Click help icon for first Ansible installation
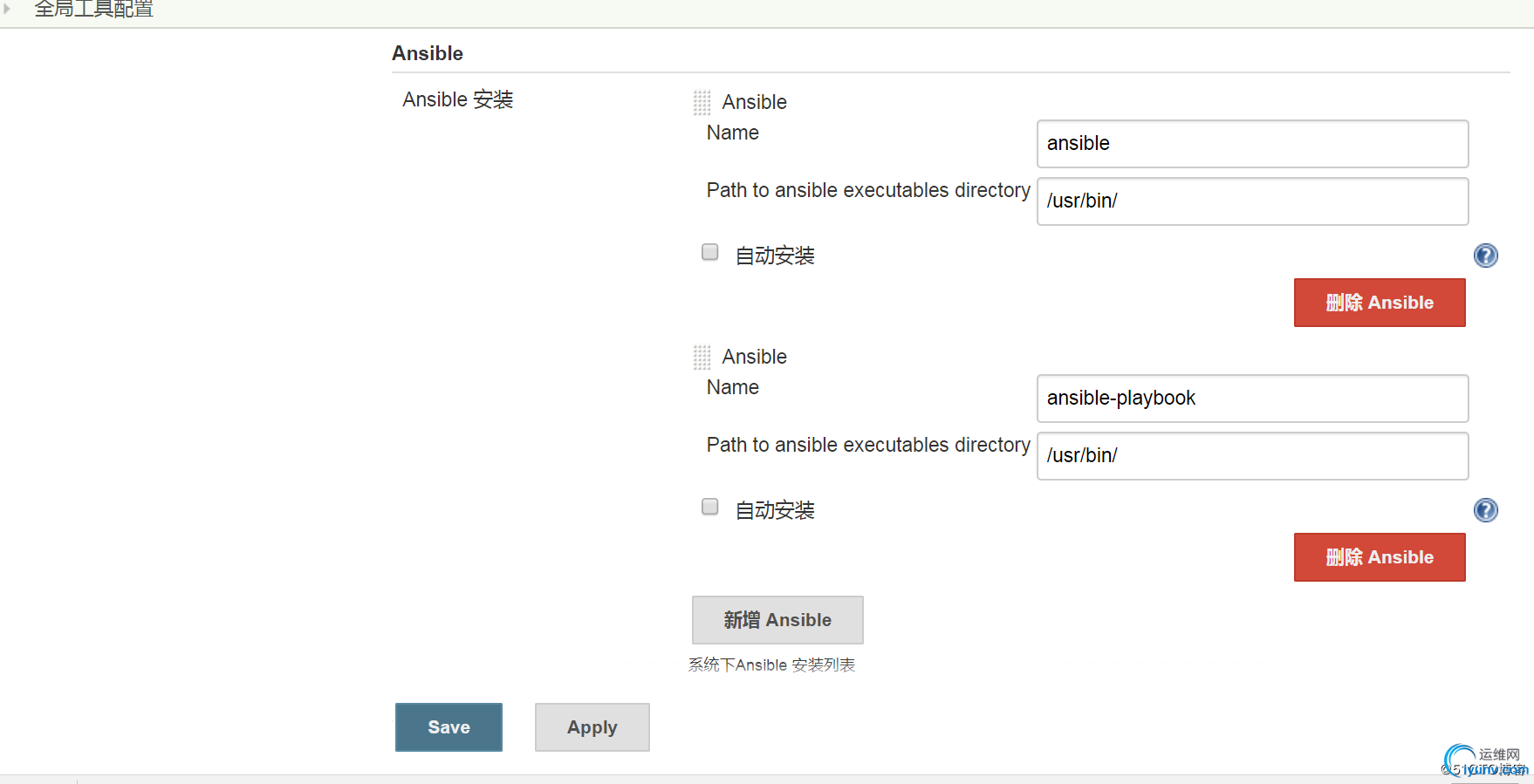Image resolution: width=1534 pixels, height=784 pixels. tap(1485, 256)
